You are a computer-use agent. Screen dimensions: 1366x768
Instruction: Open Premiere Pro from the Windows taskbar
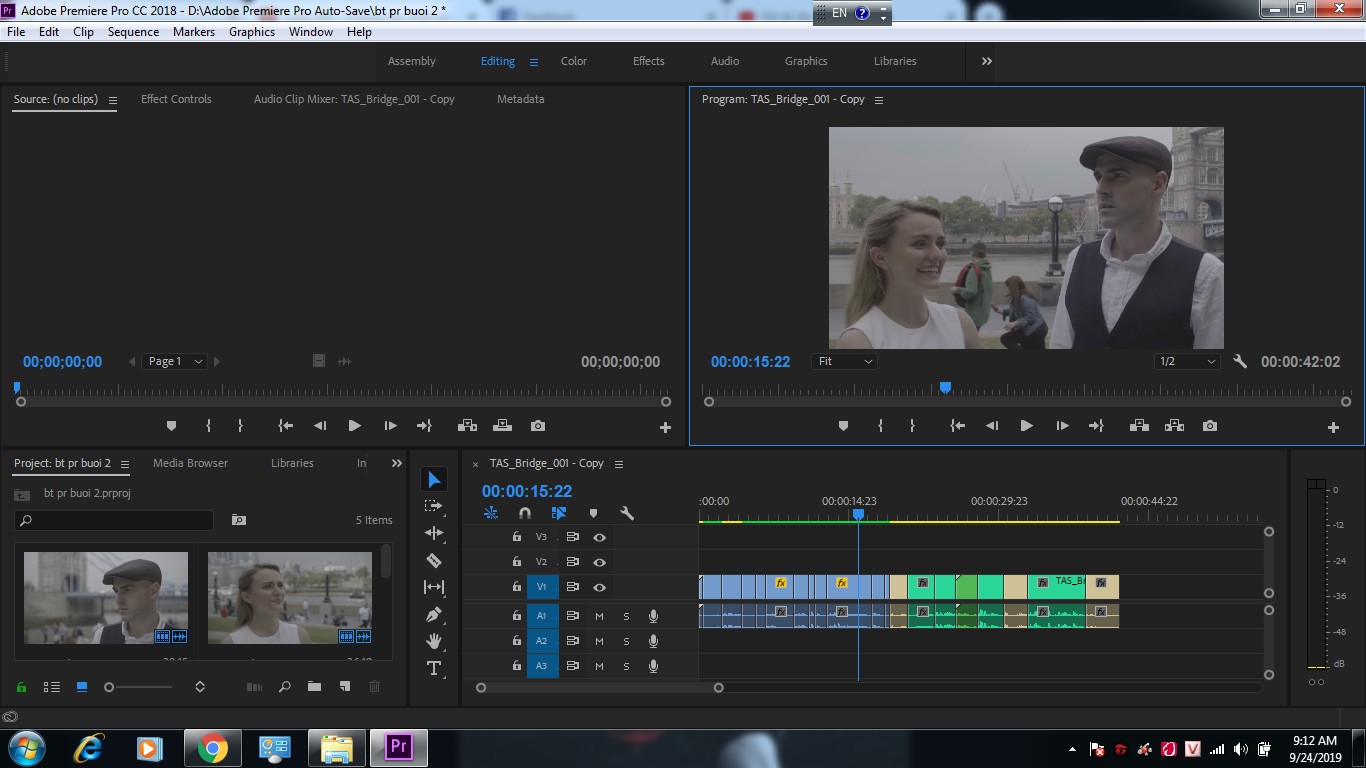pyautogui.click(x=399, y=747)
